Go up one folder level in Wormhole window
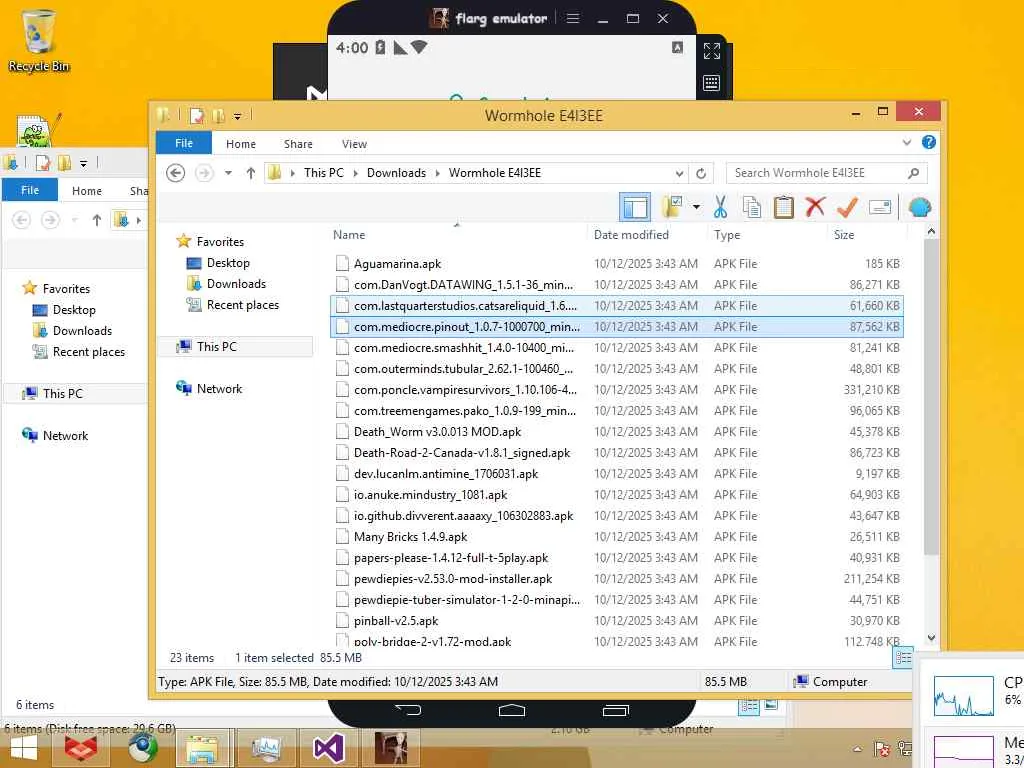 coord(251,173)
